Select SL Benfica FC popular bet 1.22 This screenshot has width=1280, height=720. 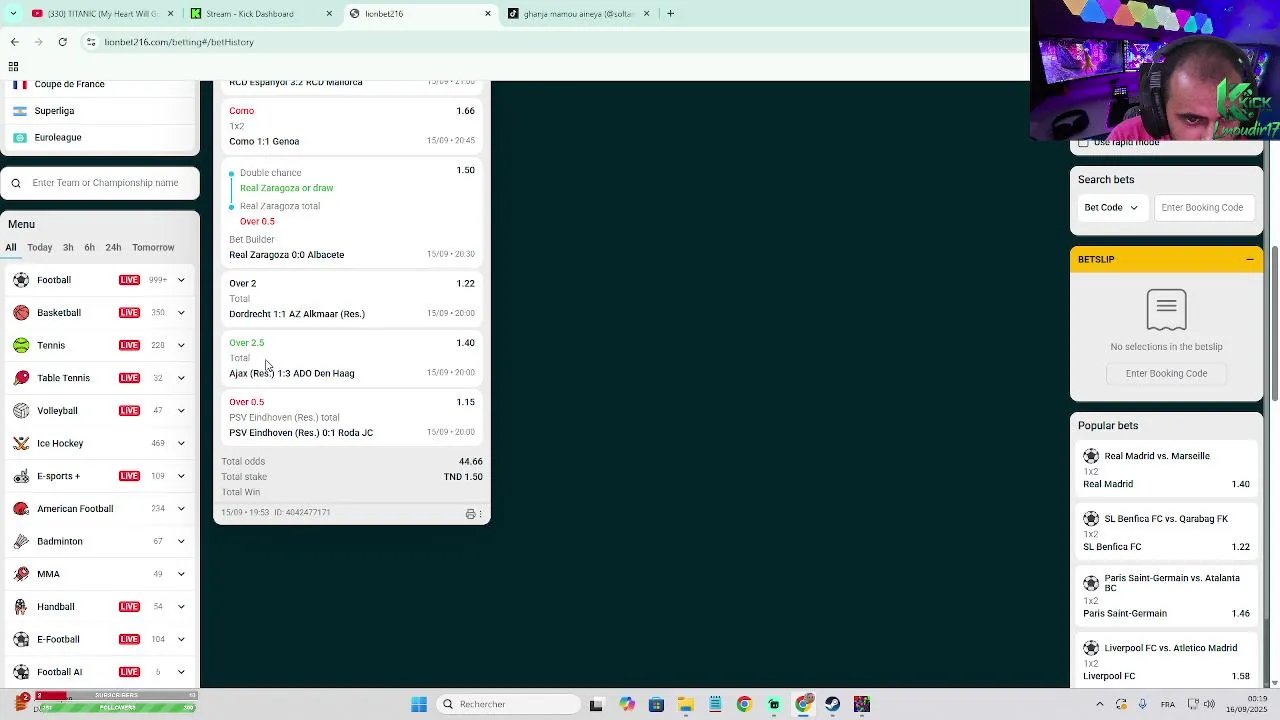tap(1166, 533)
